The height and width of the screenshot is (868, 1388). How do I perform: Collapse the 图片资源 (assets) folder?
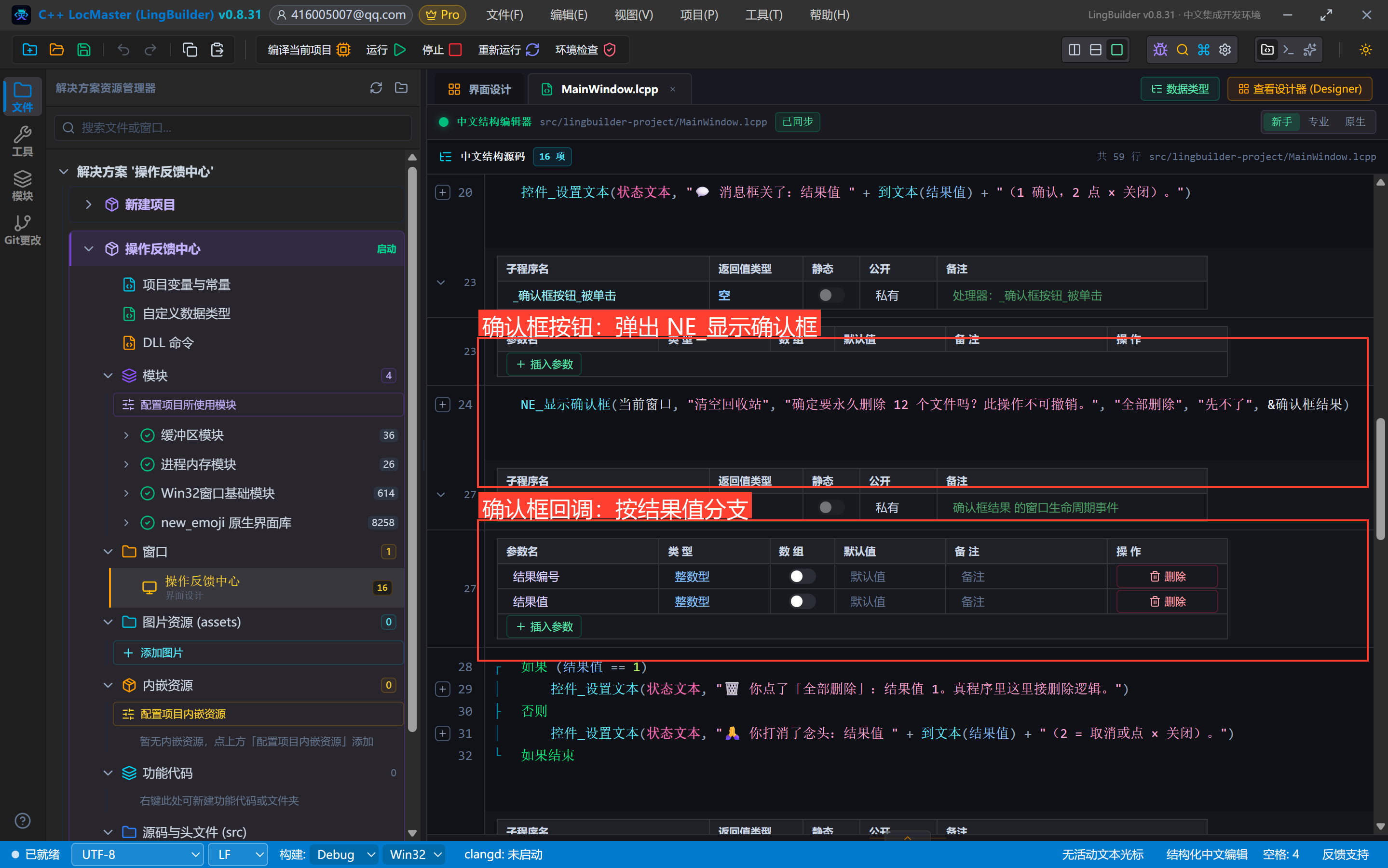[108, 622]
